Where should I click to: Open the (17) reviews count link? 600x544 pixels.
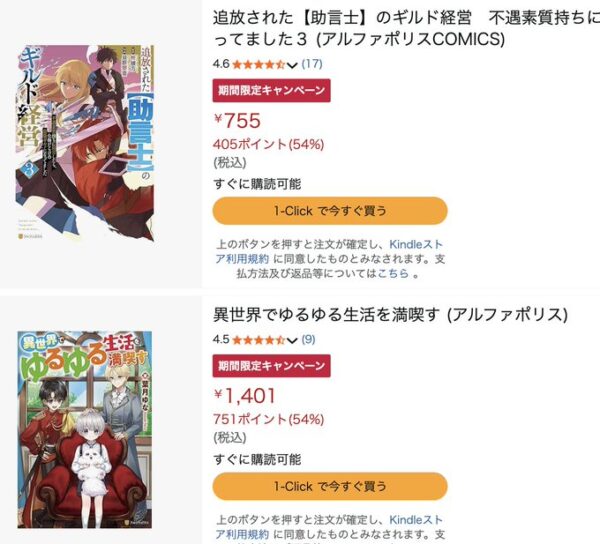[x=312, y=64]
